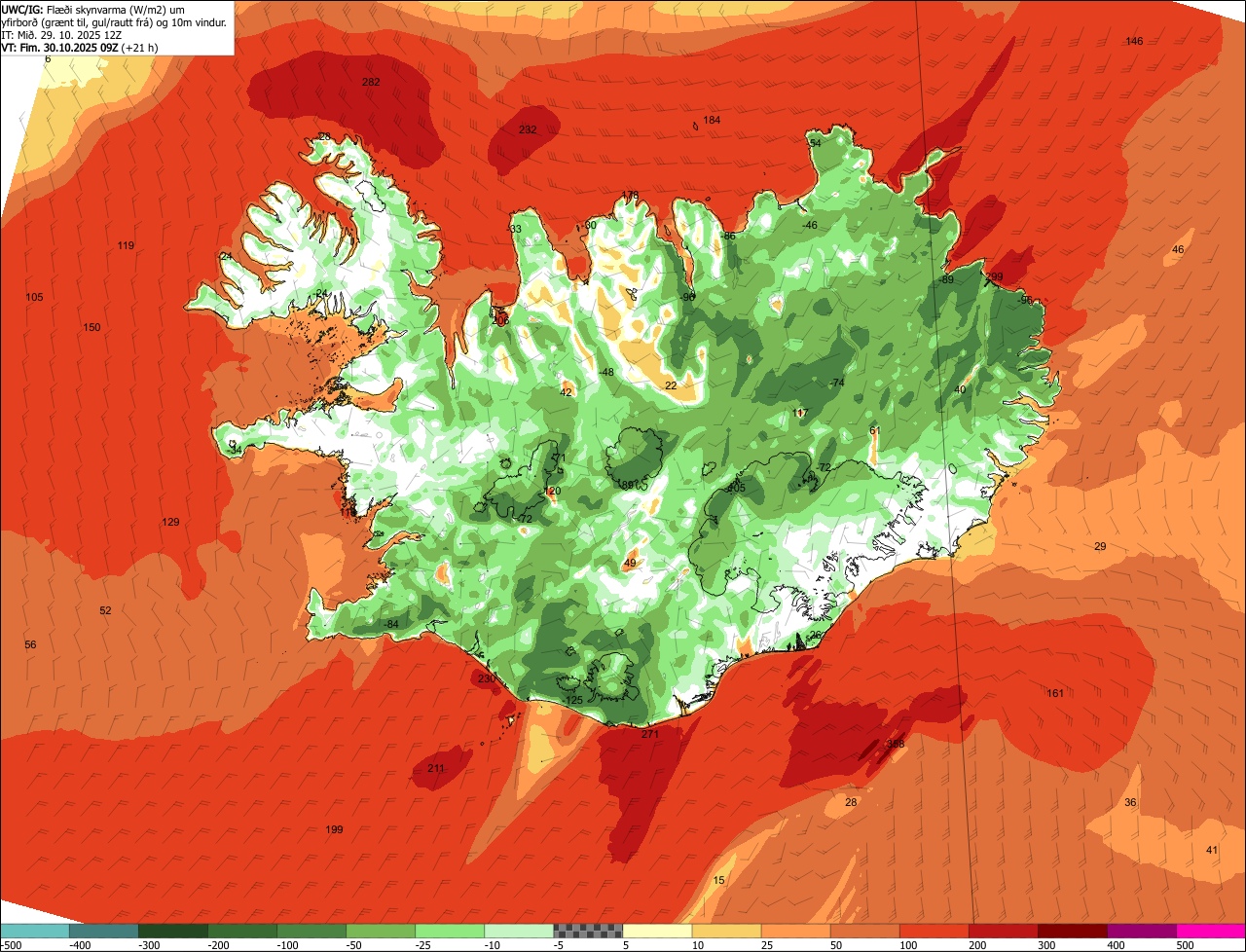Image resolution: width=1246 pixels, height=952 pixels.
Task: Select the 232 value over the northern sea
Action: (x=528, y=129)
